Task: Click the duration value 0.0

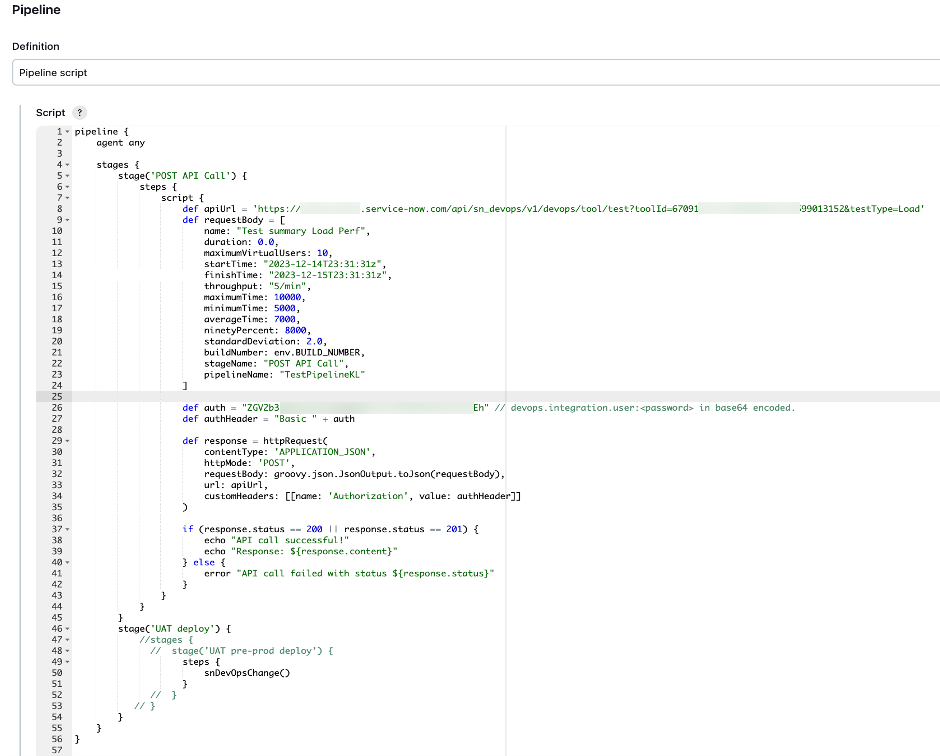Action: coord(266,242)
